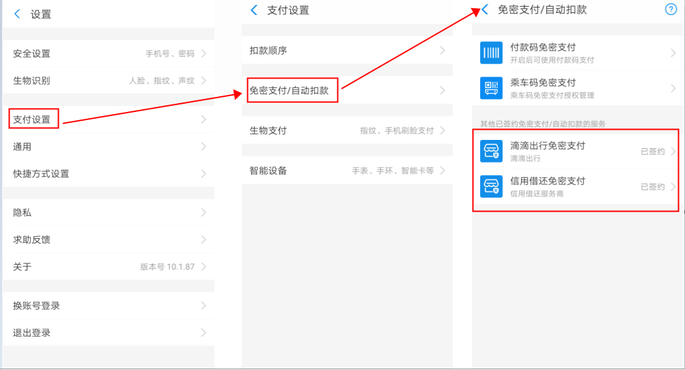
Task: Tap 手表、手环、智能卡等 hint text
Action: pyautogui.click(x=393, y=170)
